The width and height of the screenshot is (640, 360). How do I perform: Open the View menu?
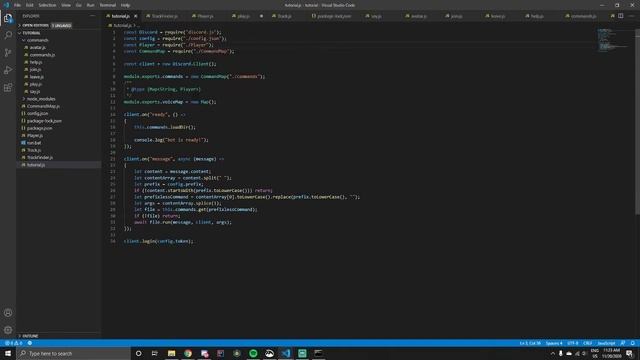click(66, 5)
